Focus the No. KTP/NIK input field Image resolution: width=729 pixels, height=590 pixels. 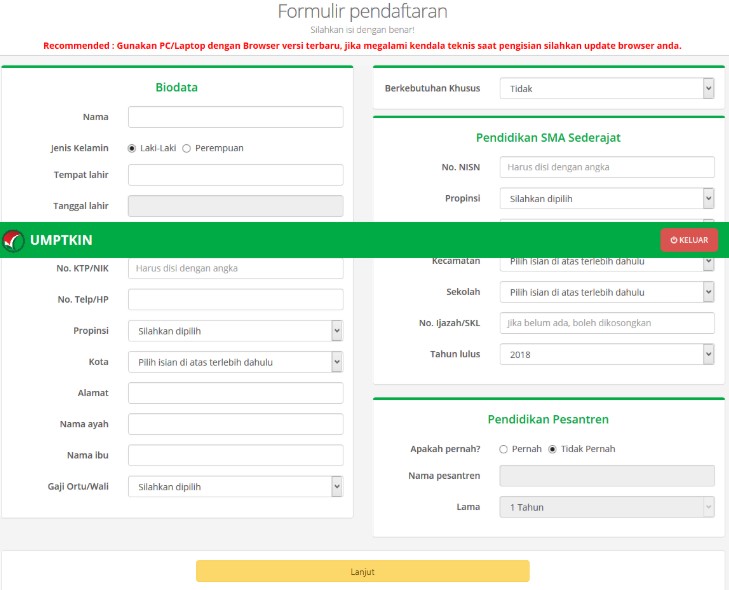coord(236,268)
